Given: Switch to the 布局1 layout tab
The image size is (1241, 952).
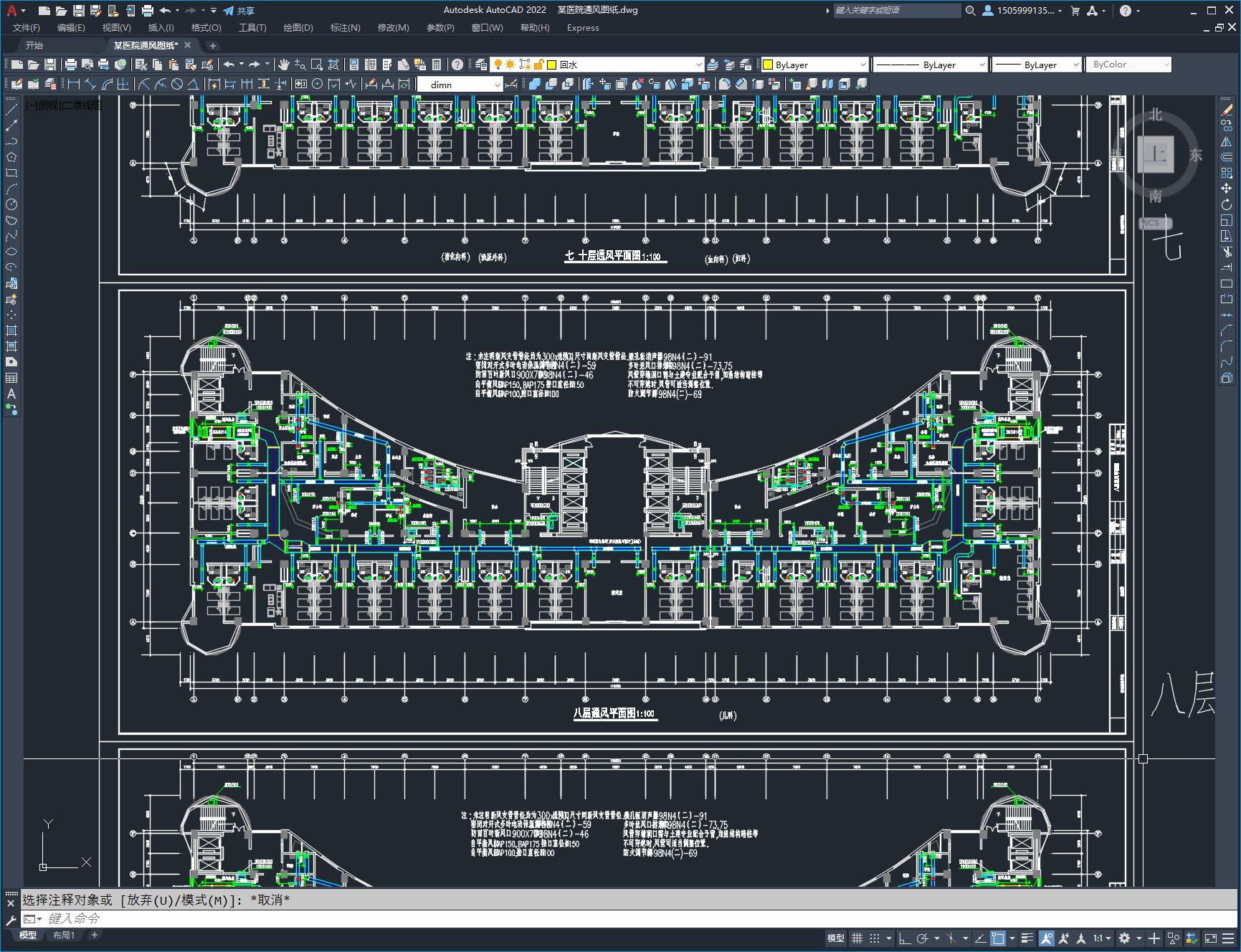Looking at the screenshot, I should (64, 935).
